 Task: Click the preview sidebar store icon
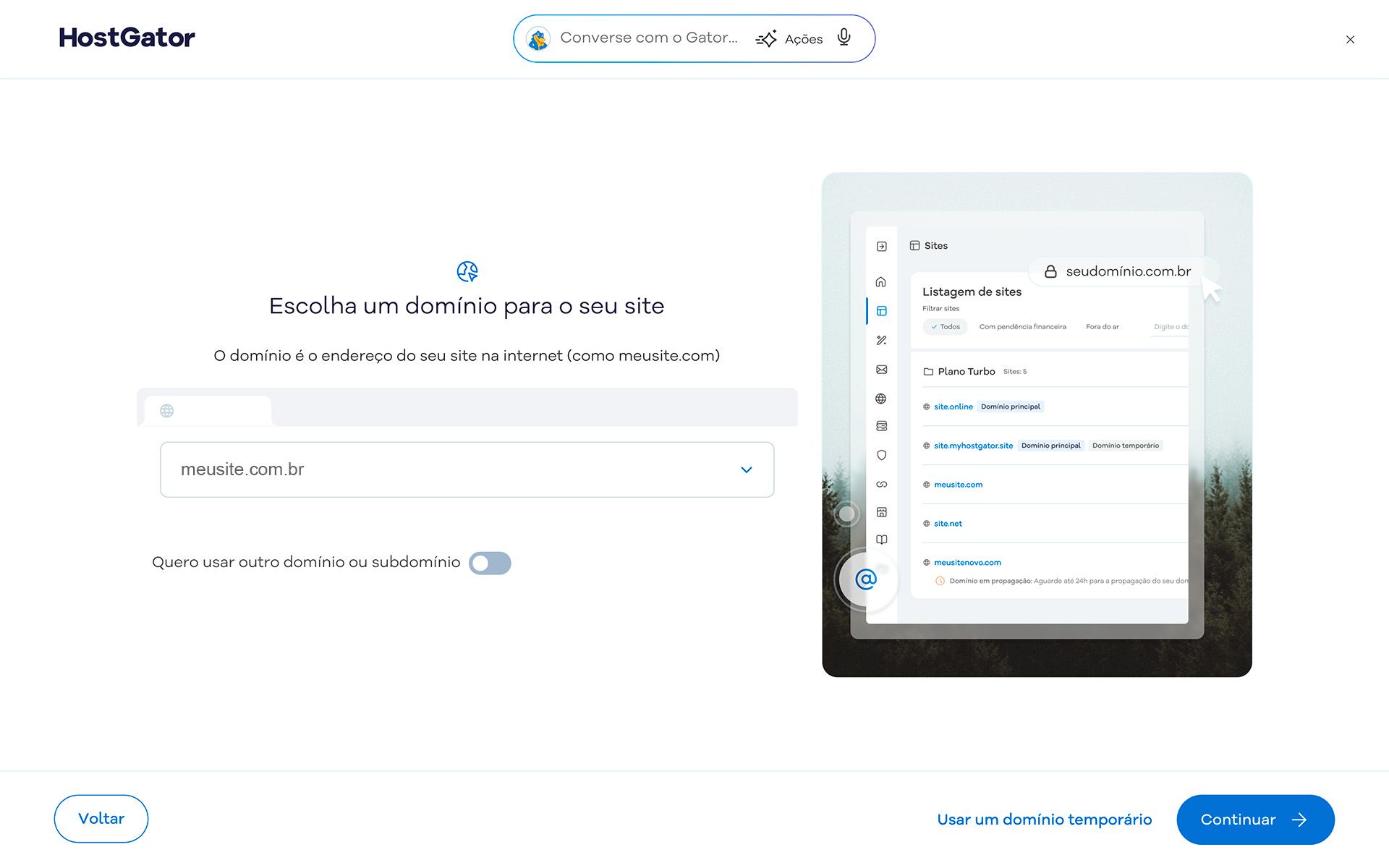tap(882, 512)
